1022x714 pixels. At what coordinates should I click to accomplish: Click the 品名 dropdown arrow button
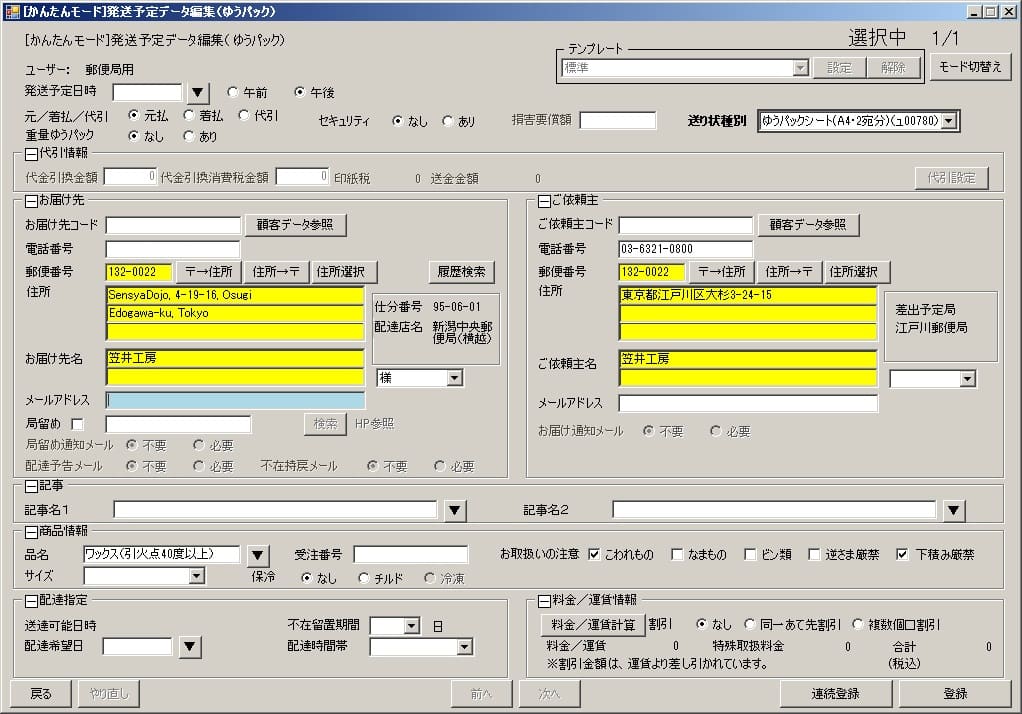point(258,555)
